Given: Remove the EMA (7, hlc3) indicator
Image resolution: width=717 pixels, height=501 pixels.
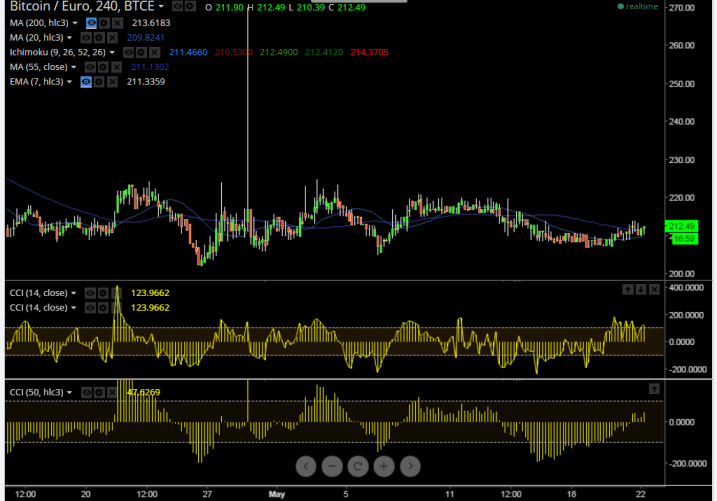Looking at the screenshot, I should tap(112, 82).
